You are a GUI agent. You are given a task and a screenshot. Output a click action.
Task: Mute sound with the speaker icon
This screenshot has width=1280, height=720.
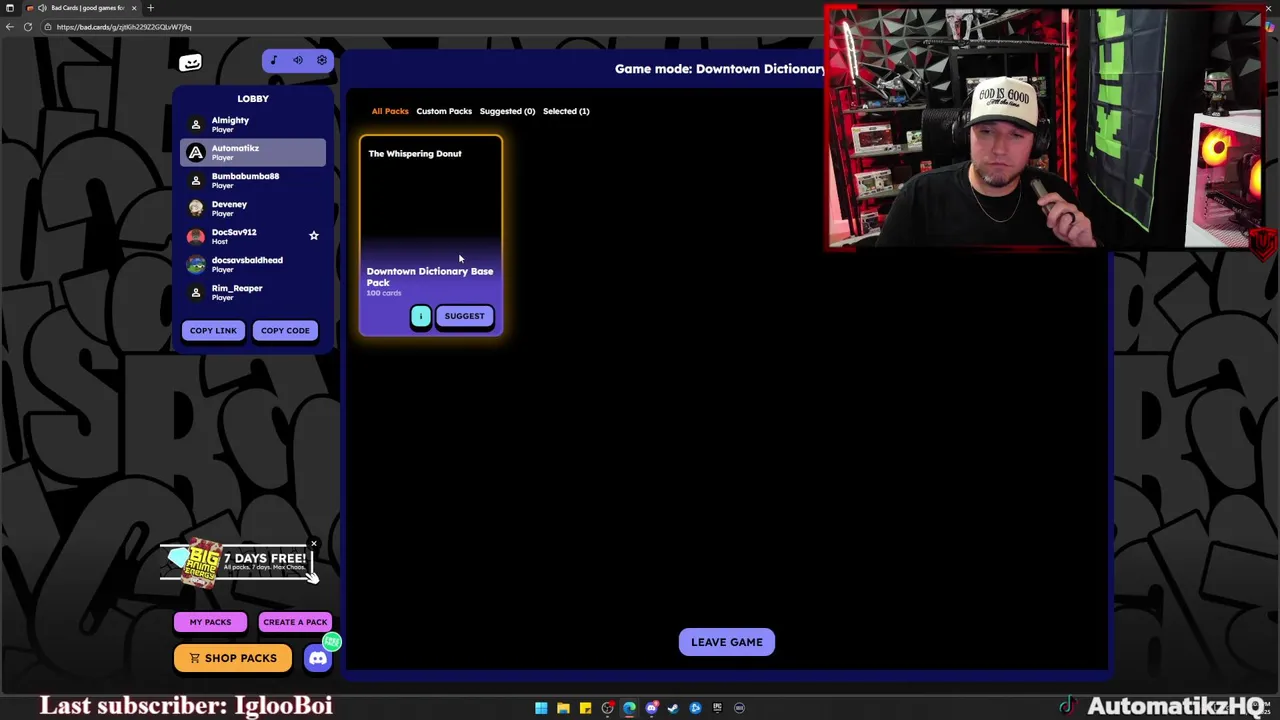point(298,60)
